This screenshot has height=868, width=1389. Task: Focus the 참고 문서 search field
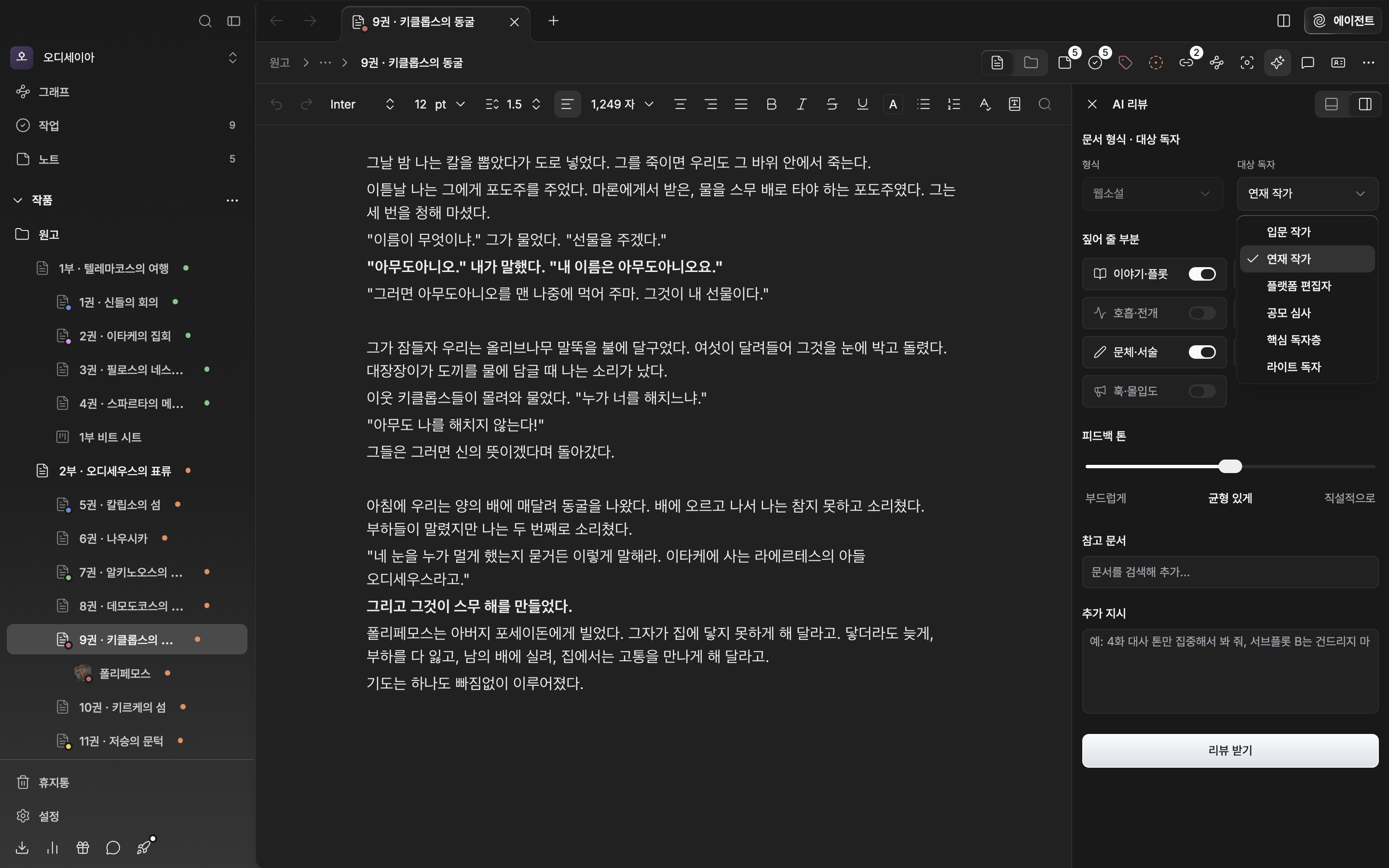click(x=1230, y=572)
